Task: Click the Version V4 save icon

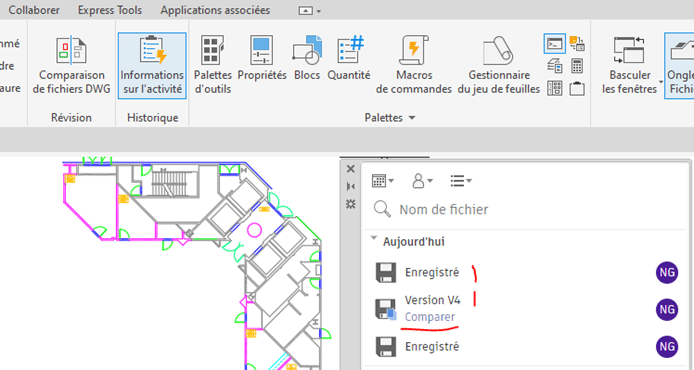Action: [x=386, y=309]
